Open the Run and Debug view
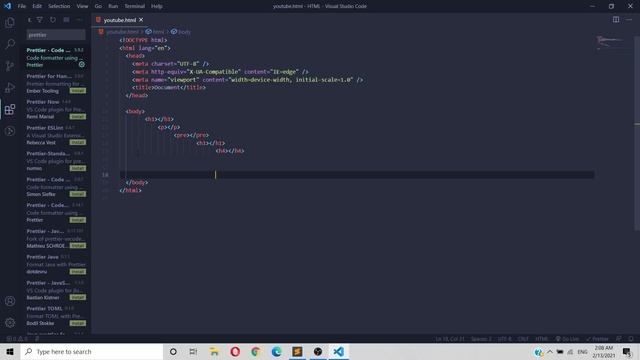The height and width of the screenshot is (360, 640). pos(10,87)
